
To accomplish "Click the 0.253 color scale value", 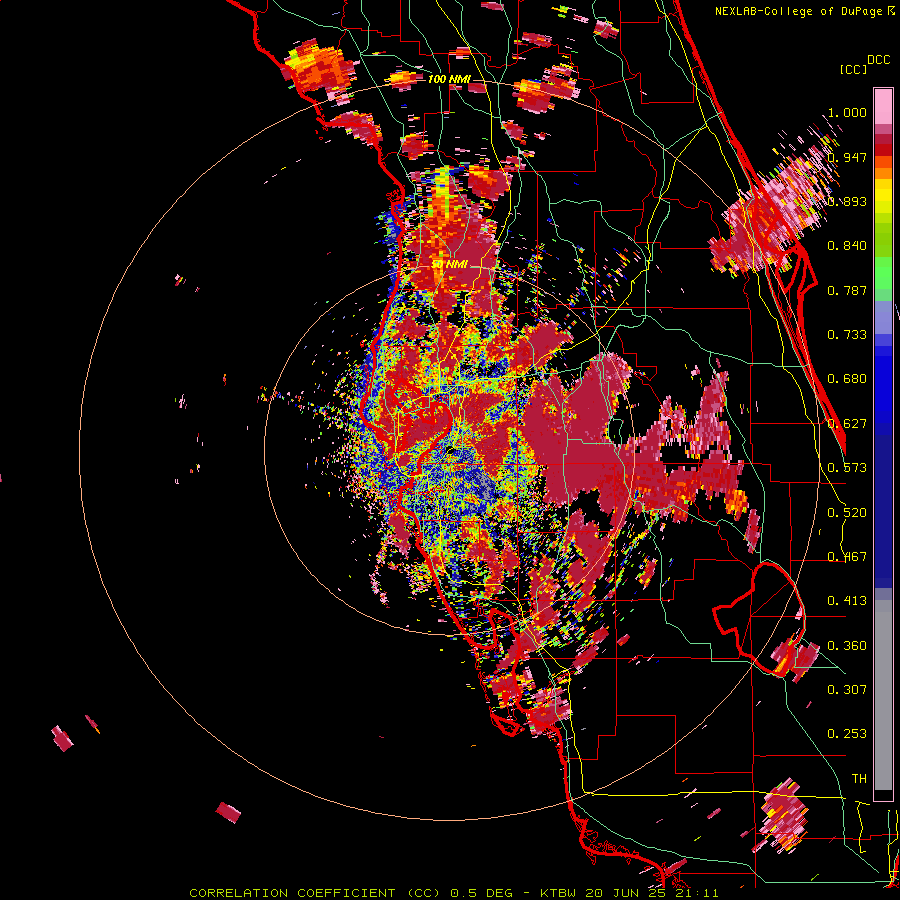I will pos(847,734).
